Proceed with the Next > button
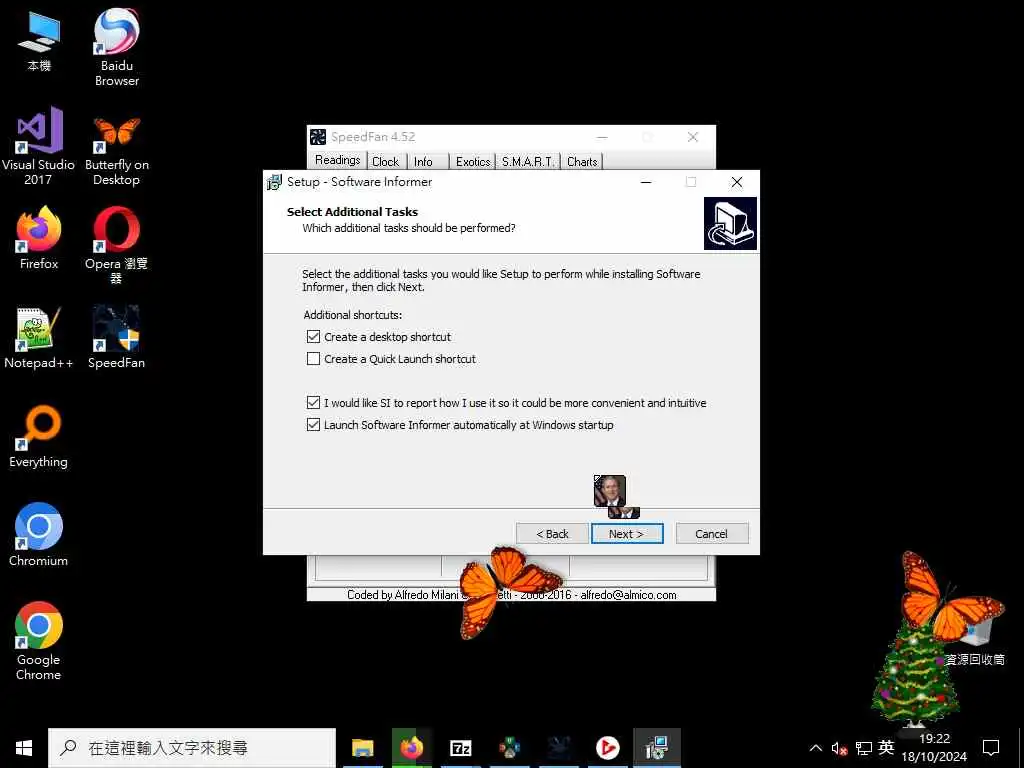The image size is (1024, 768). click(627, 534)
